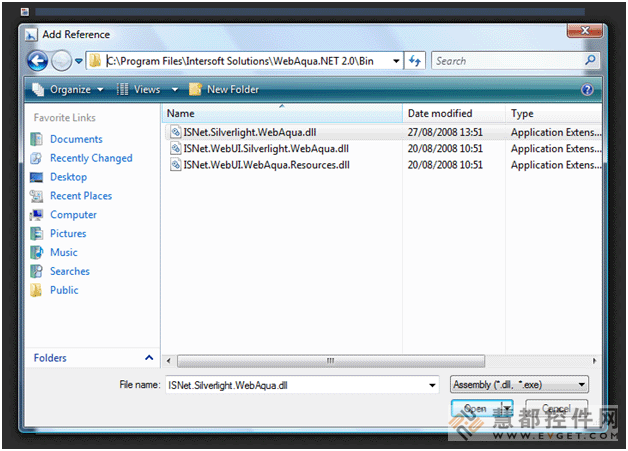The width and height of the screenshot is (628, 451).
Task: Click the Pictures sidebar icon
Action: tap(36, 233)
